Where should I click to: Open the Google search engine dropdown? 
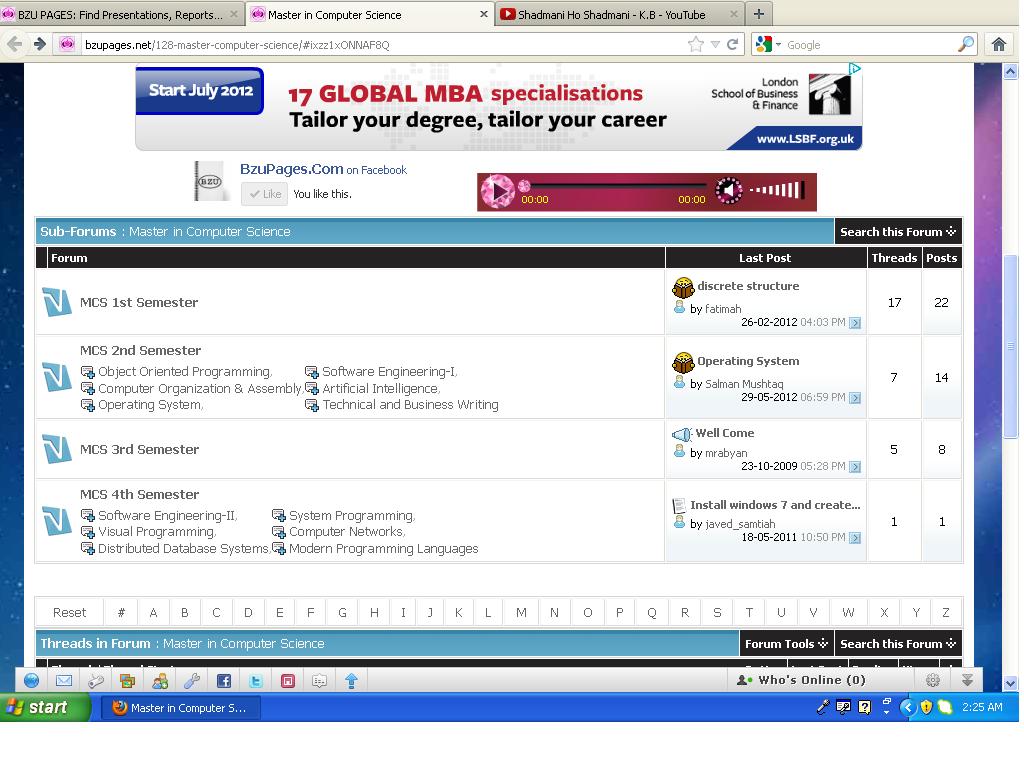pos(765,44)
